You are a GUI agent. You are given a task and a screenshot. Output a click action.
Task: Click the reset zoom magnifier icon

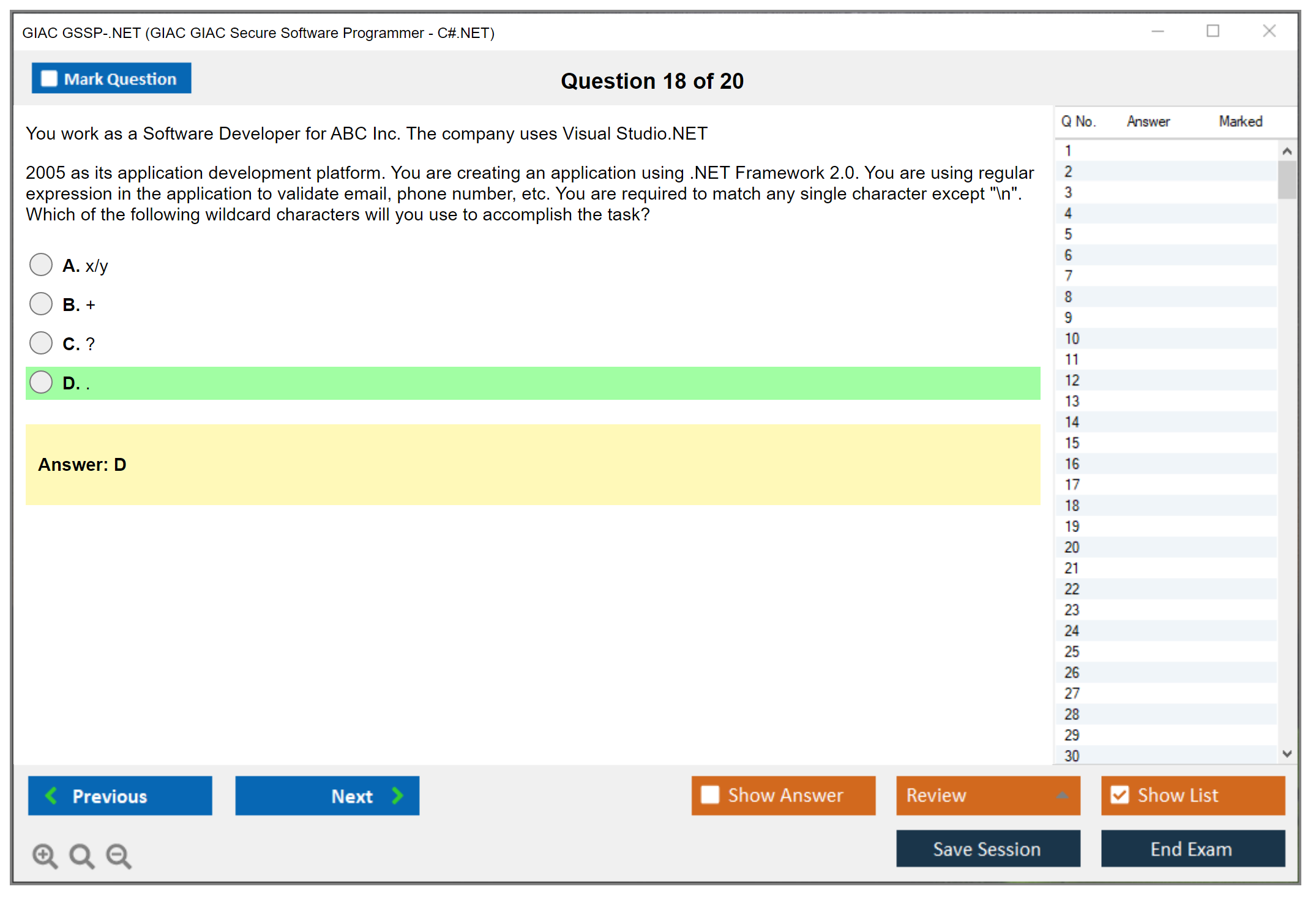81,855
